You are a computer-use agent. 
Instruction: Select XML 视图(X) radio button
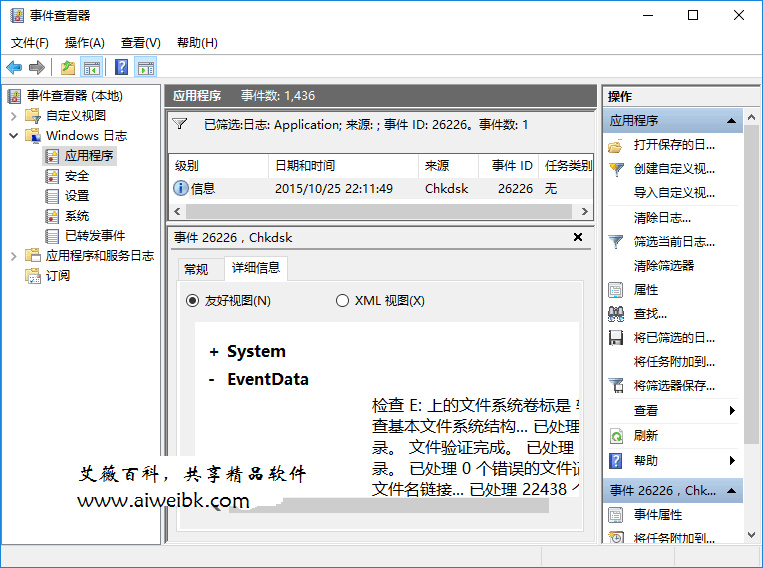coord(343,301)
